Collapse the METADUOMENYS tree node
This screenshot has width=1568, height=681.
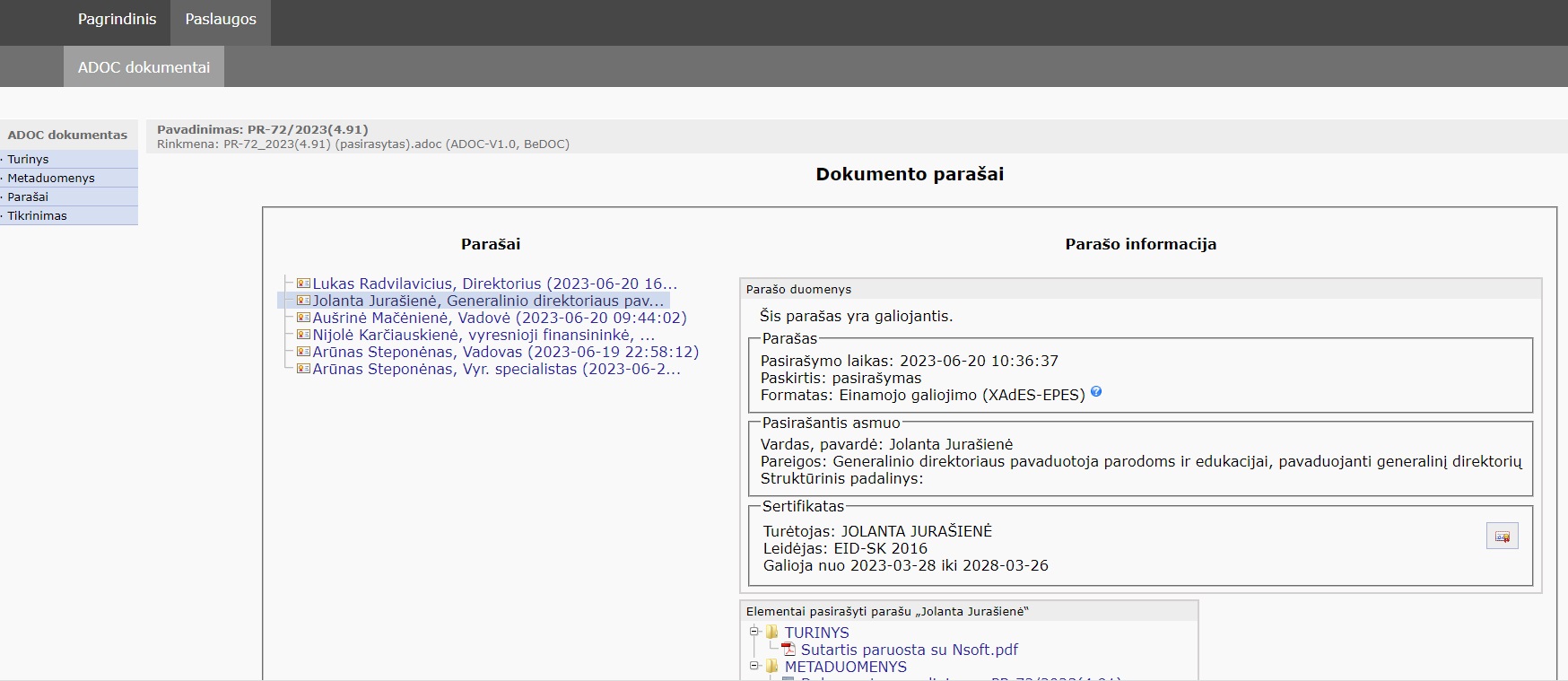coord(754,666)
